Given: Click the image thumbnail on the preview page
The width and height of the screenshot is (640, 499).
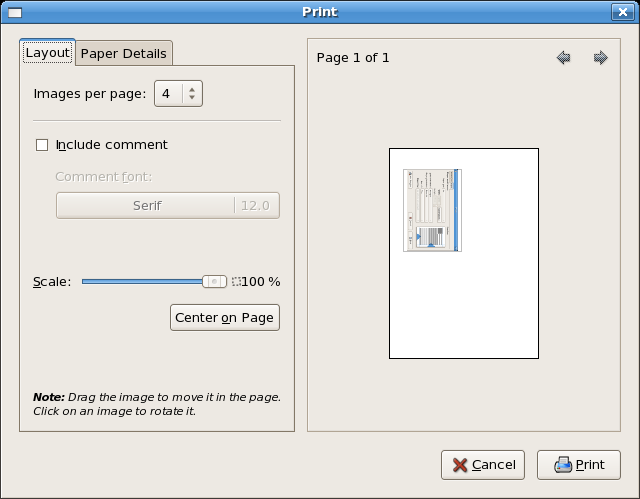Looking at the screenshot, I should tap(432, 210).
